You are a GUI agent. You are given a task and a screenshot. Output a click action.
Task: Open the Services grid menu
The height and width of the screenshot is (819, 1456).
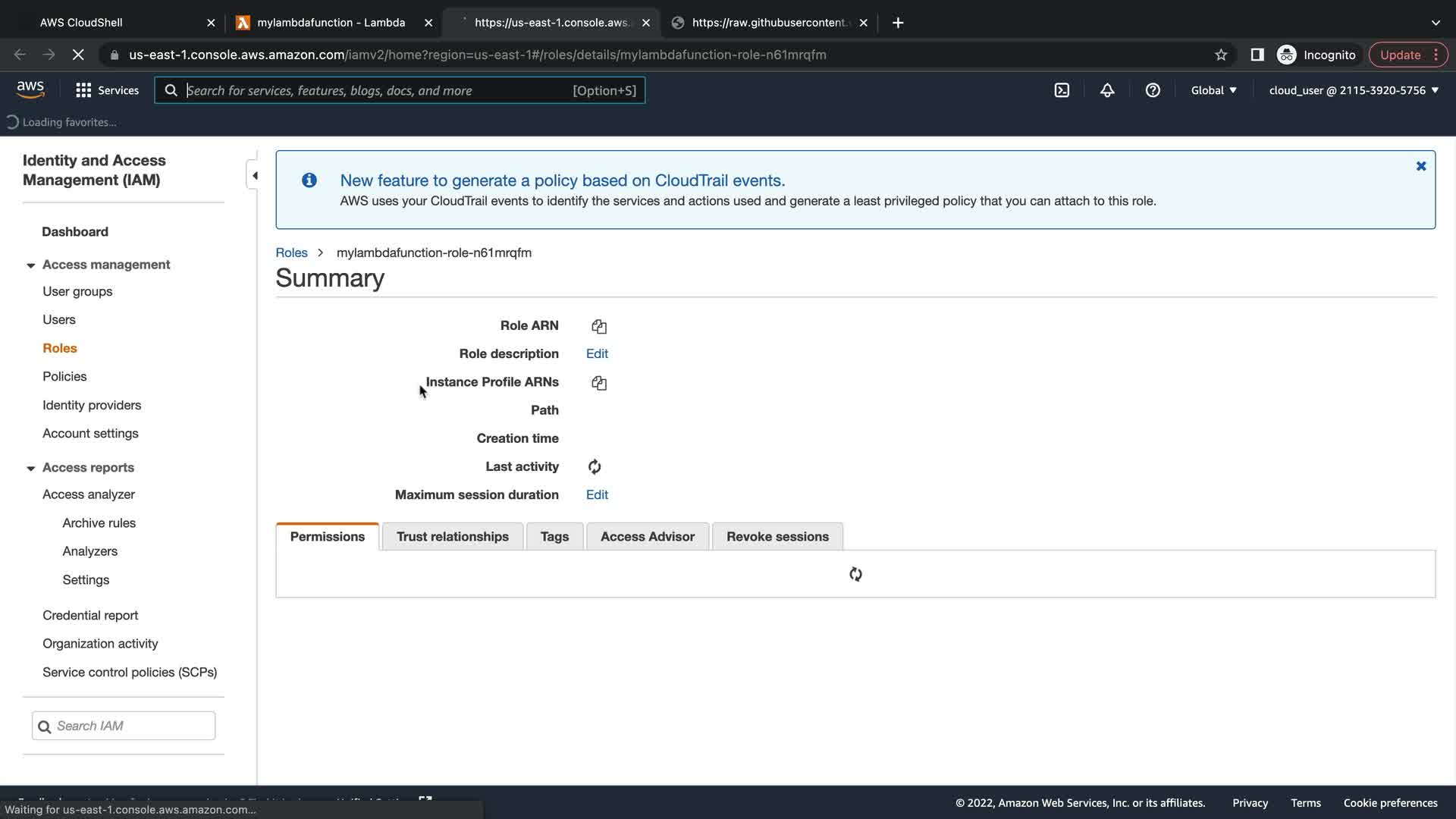(x=107, y=90)
